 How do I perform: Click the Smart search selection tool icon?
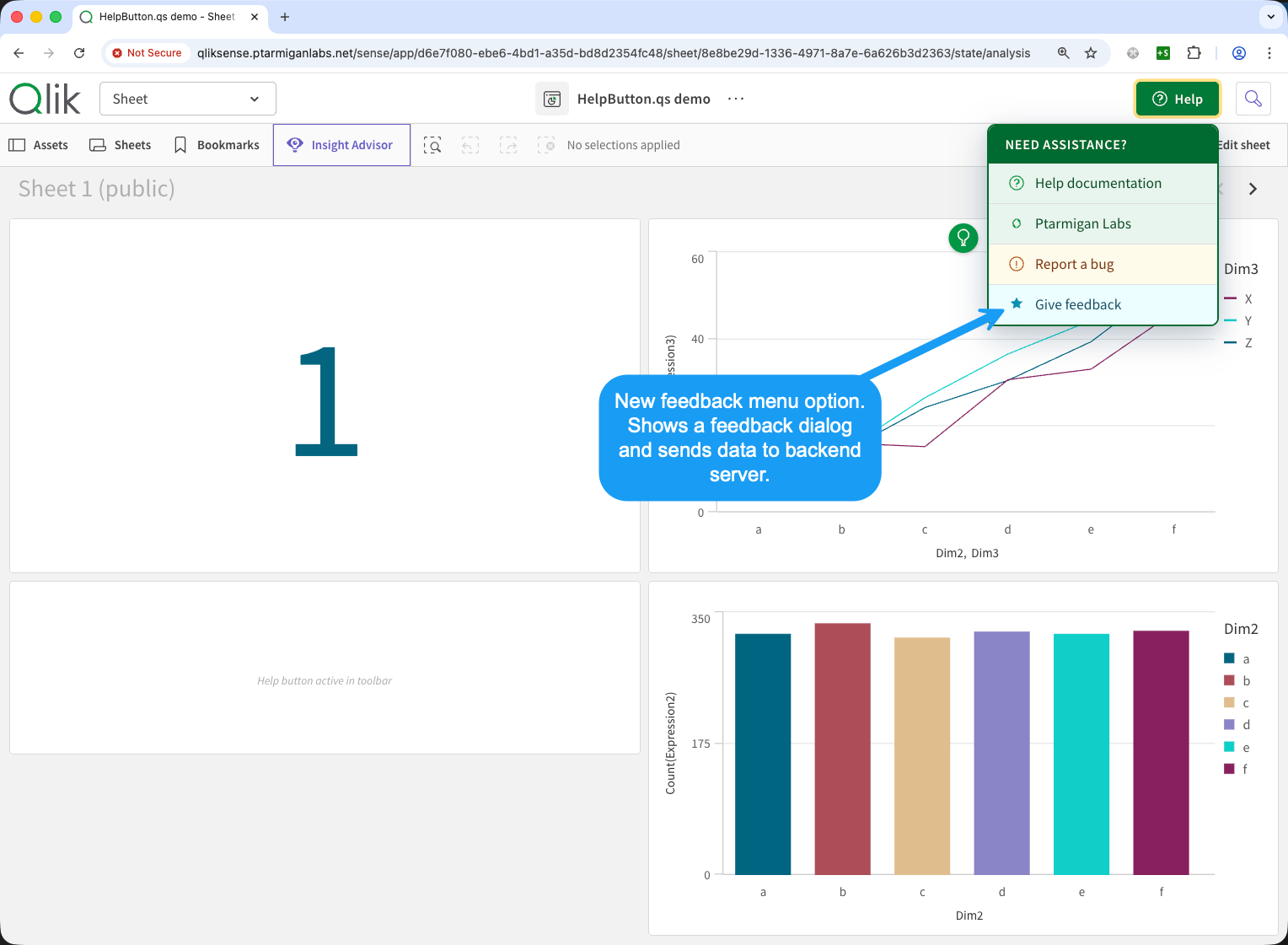tap(432, 145)
